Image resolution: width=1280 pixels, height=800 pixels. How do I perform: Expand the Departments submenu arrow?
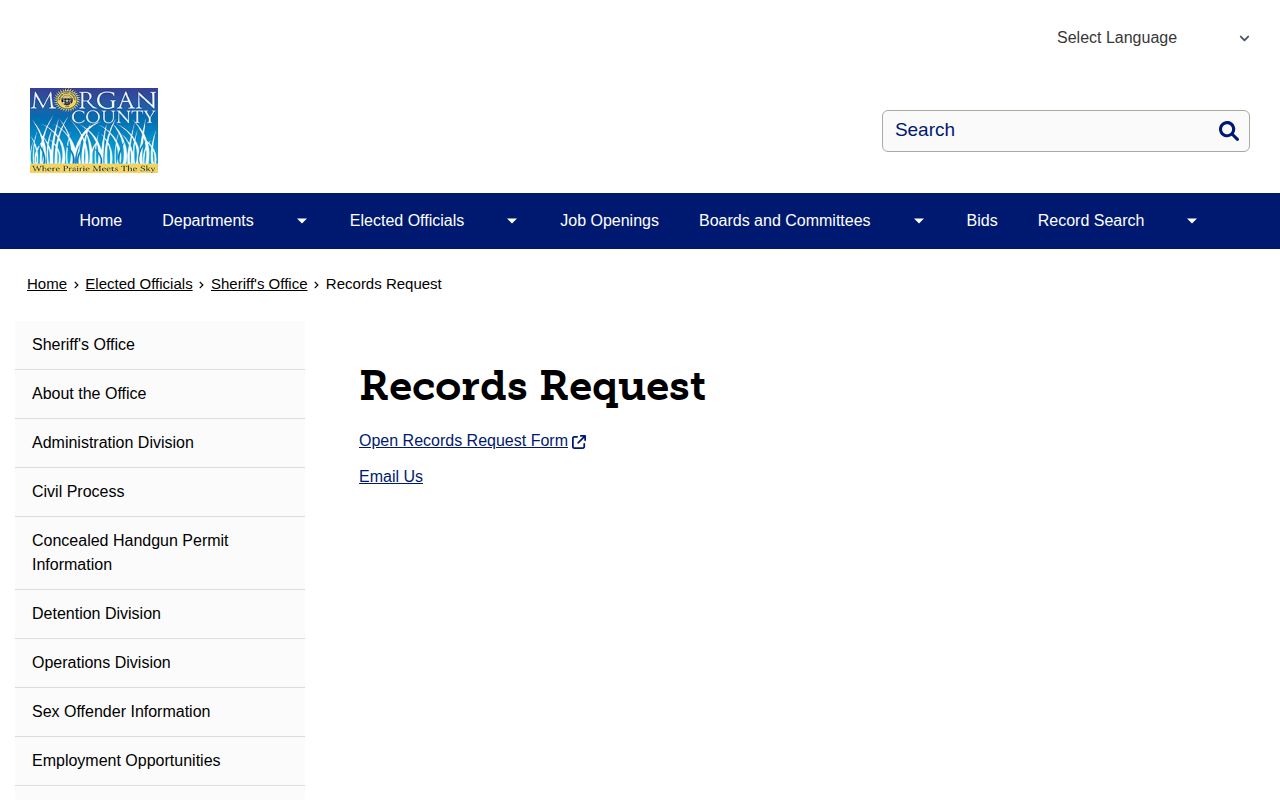[302, 221]
